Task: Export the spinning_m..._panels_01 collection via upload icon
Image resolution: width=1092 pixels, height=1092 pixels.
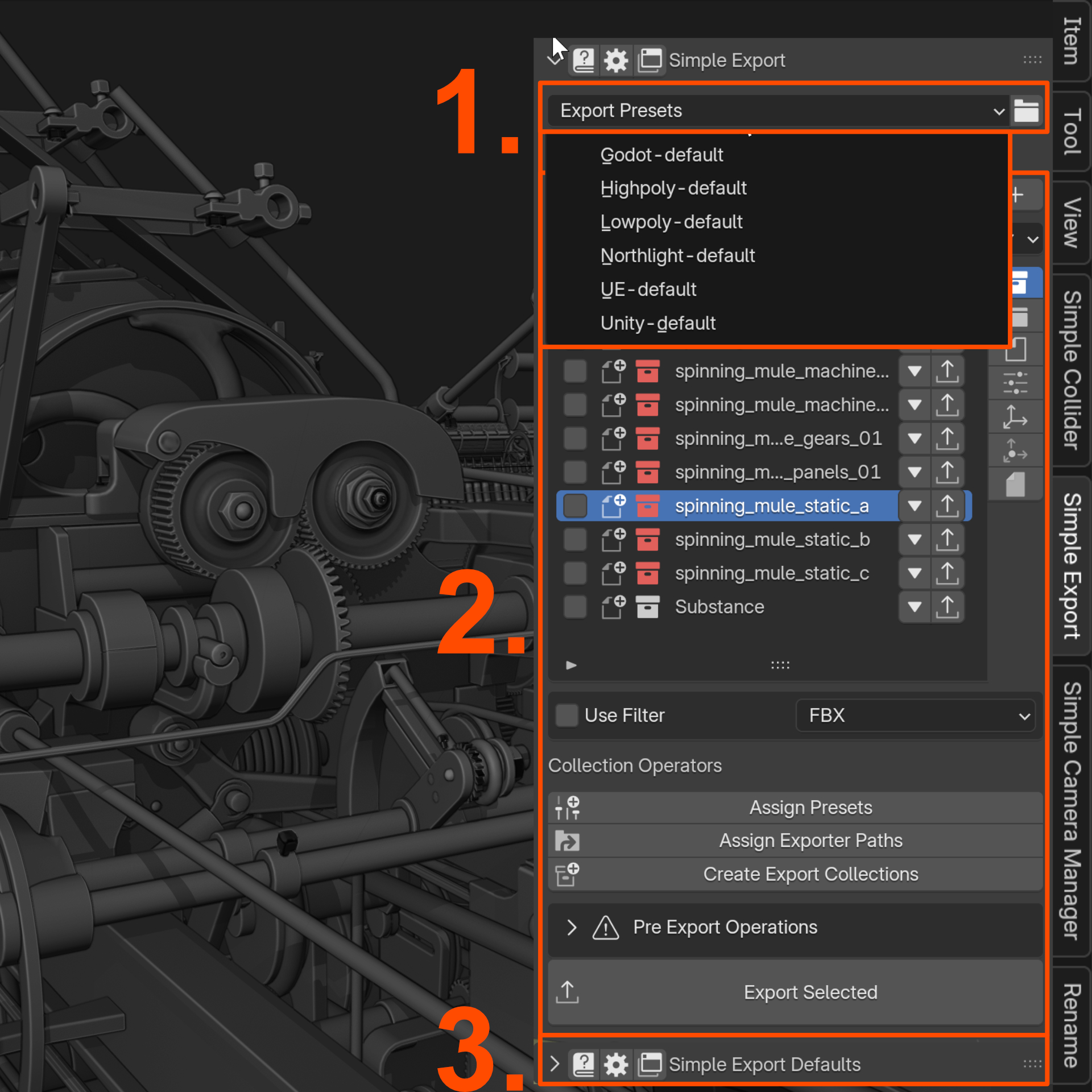Action: click(947, 473)
